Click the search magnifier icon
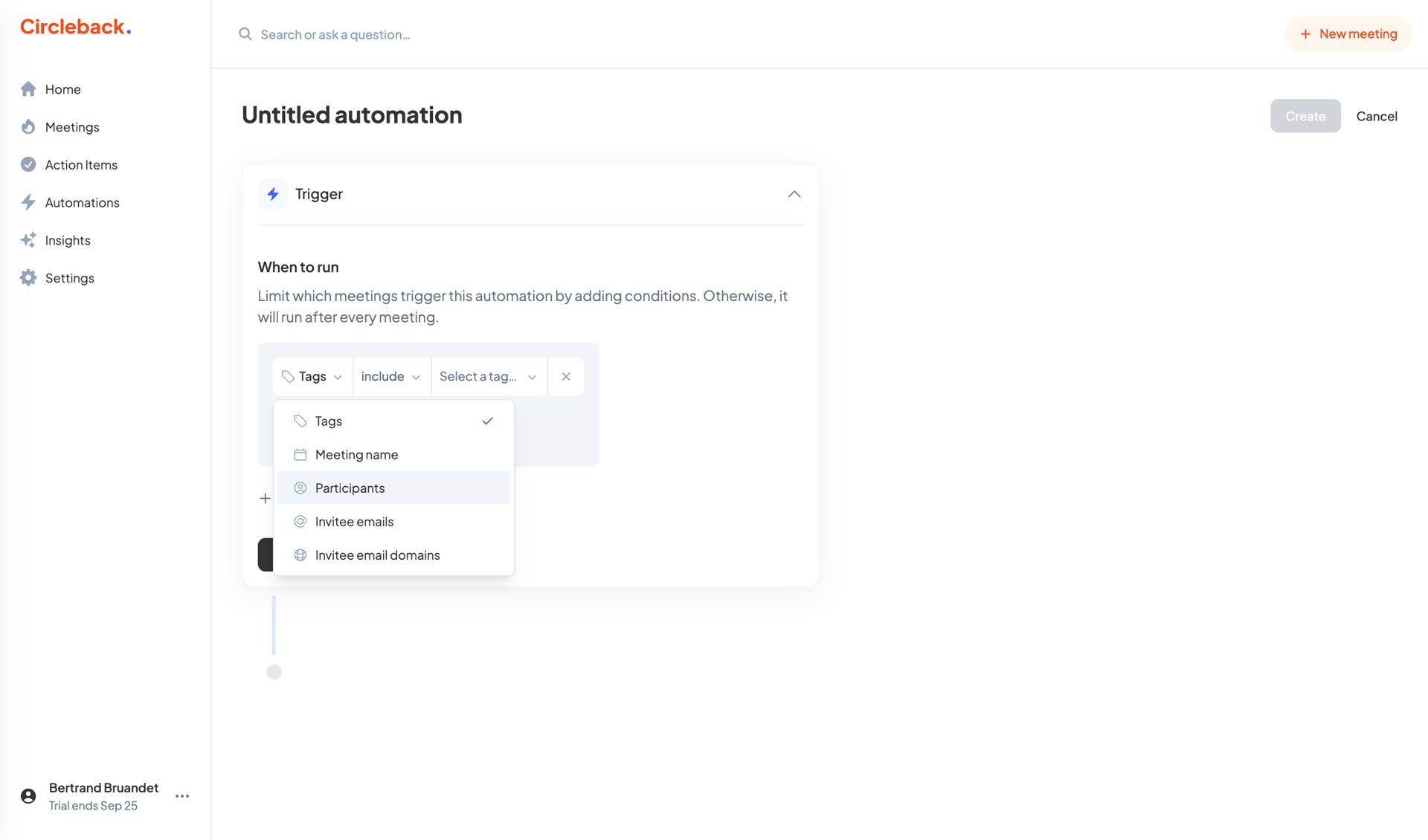The height and width of the screenshot is (840, 1428). pyautogui.click(x=245, y=34)
